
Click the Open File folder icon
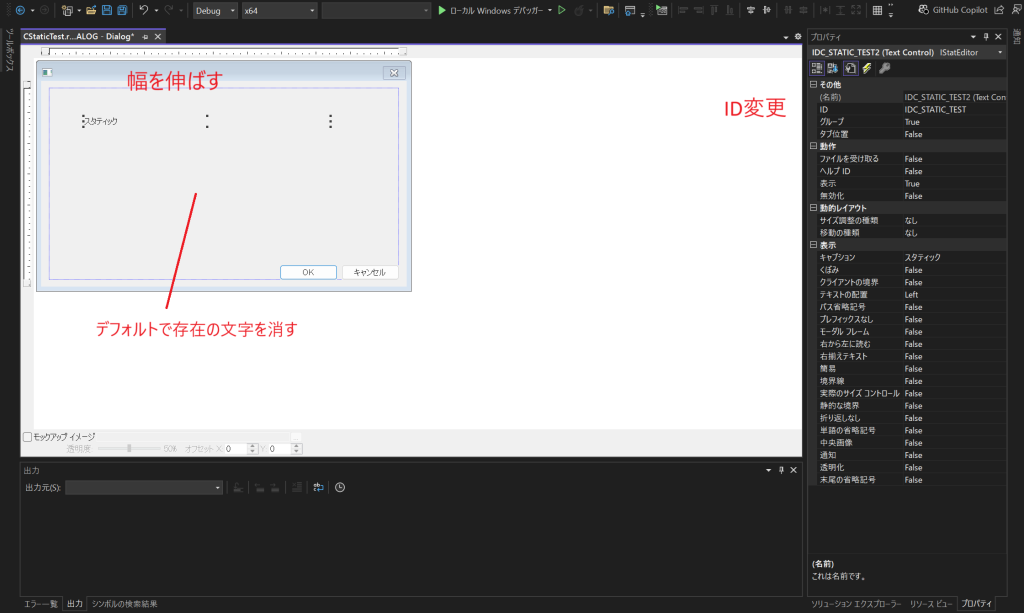tap(91, 10)
